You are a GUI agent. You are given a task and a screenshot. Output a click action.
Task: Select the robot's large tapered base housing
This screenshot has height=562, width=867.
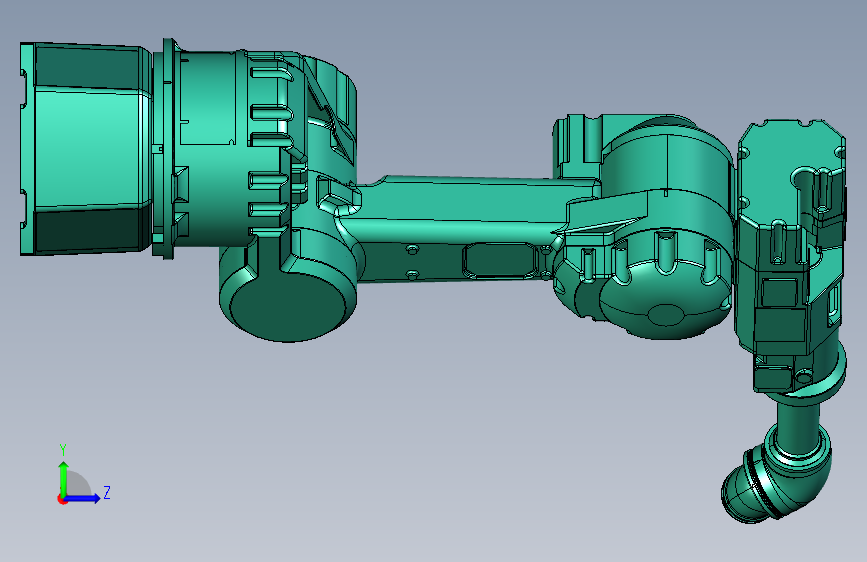pos(86,149)
